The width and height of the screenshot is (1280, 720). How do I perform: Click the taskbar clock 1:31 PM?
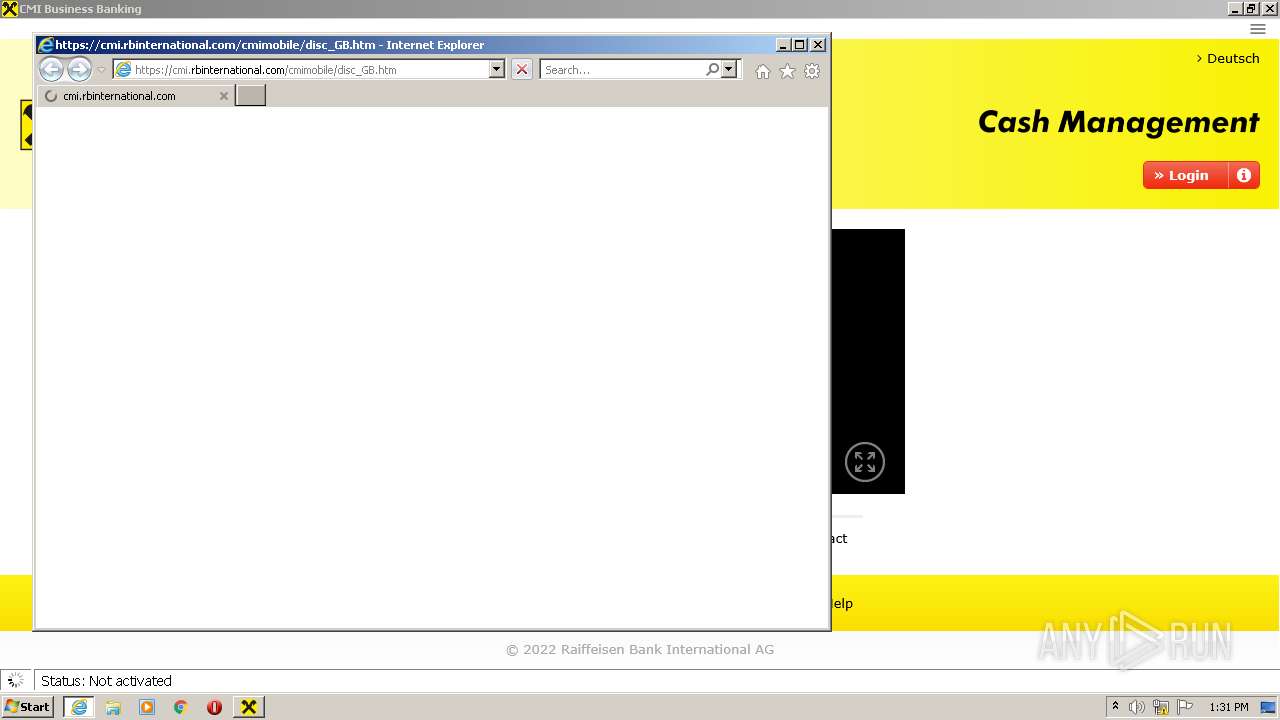coord(1229,707)
